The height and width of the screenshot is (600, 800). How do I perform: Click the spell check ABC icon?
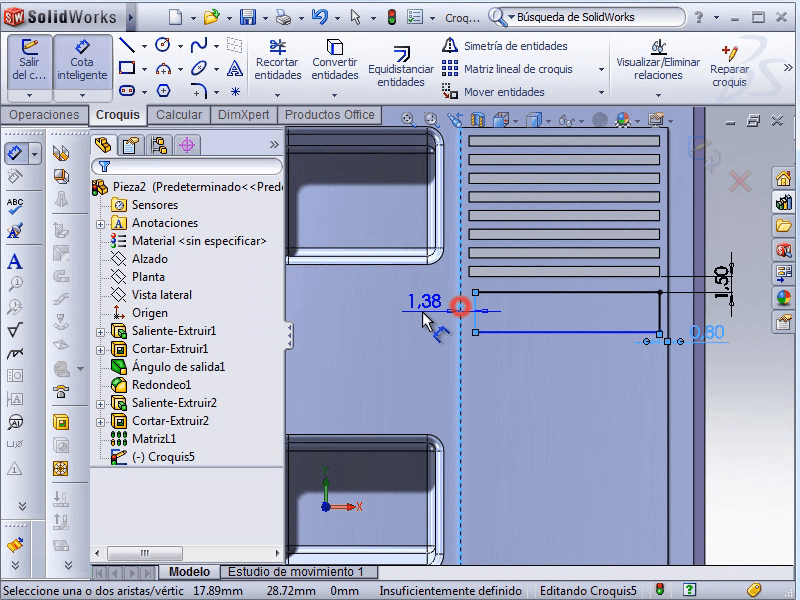point(15,204)
